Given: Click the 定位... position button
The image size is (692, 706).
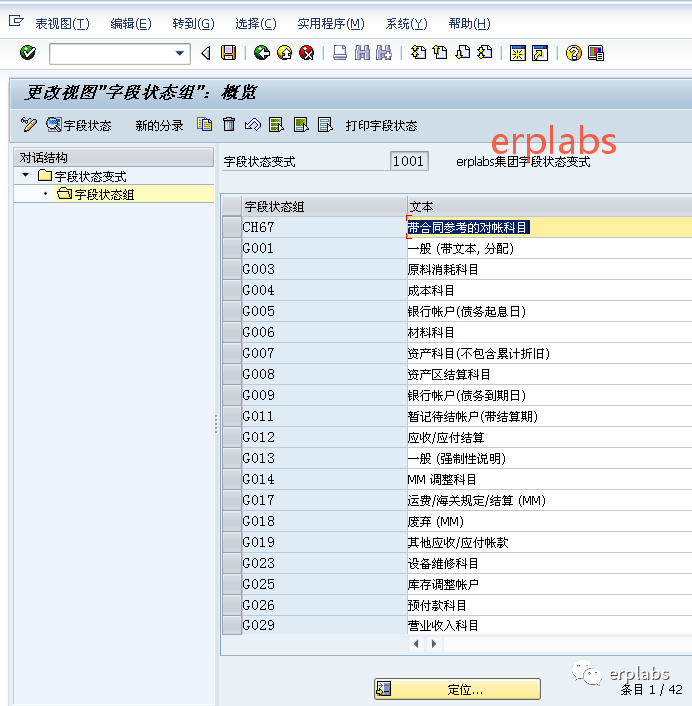Looking at the screenshot, I should click(457, 689).
